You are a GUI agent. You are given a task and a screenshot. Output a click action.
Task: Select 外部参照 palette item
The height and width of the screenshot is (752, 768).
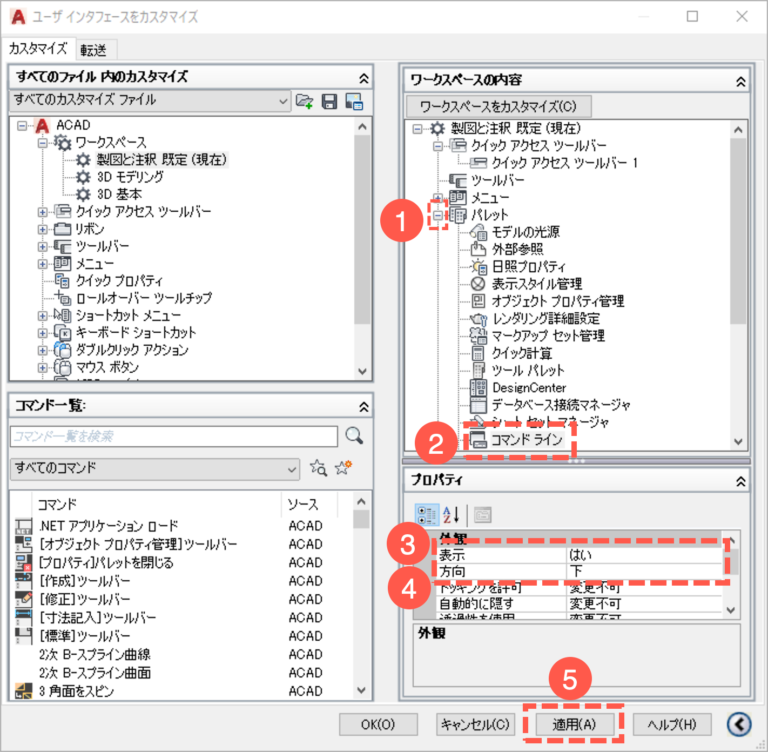click(517, 249)
